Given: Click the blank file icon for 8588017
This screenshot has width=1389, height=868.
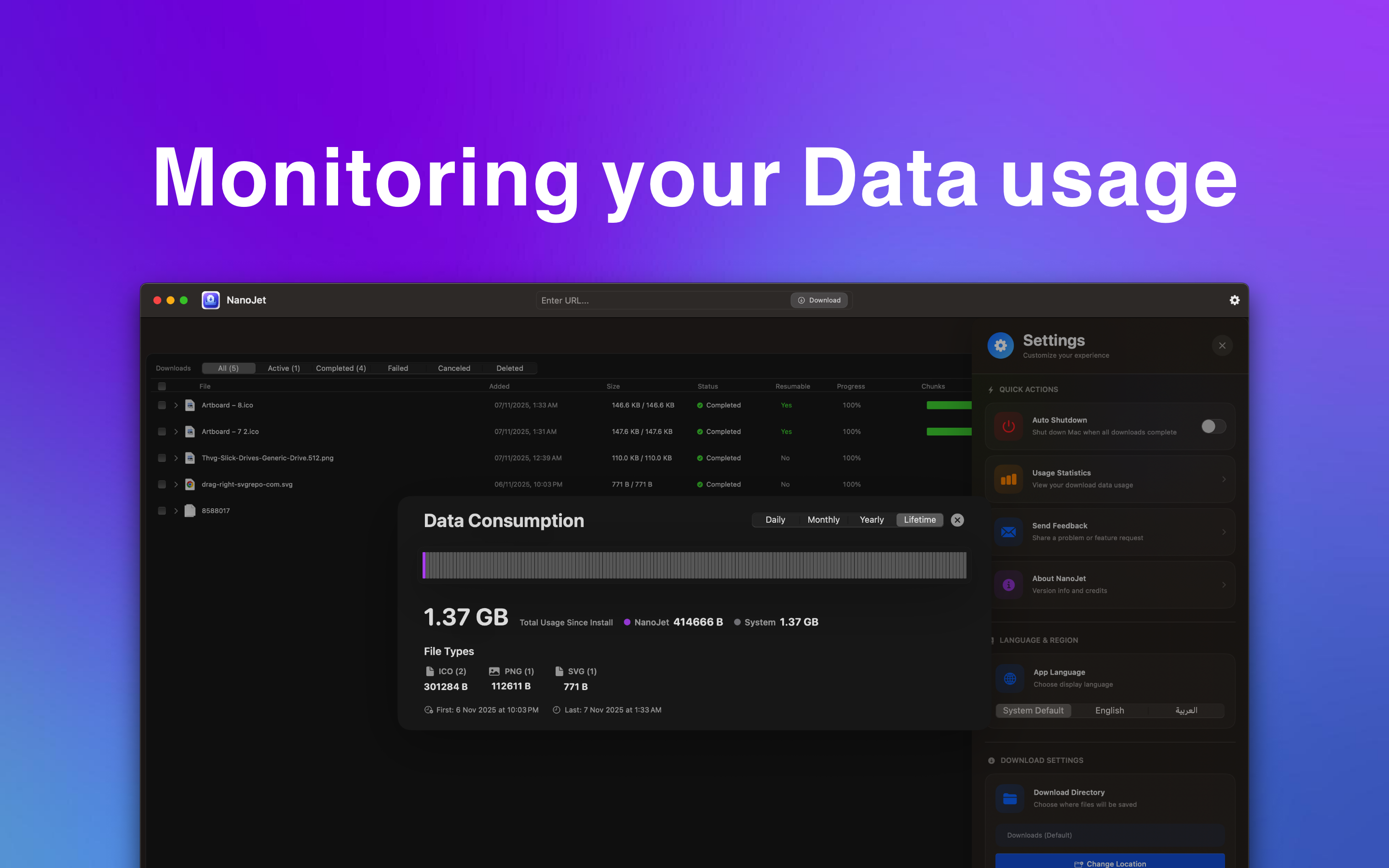Looking at the screenshot, I should pos(190,511).
